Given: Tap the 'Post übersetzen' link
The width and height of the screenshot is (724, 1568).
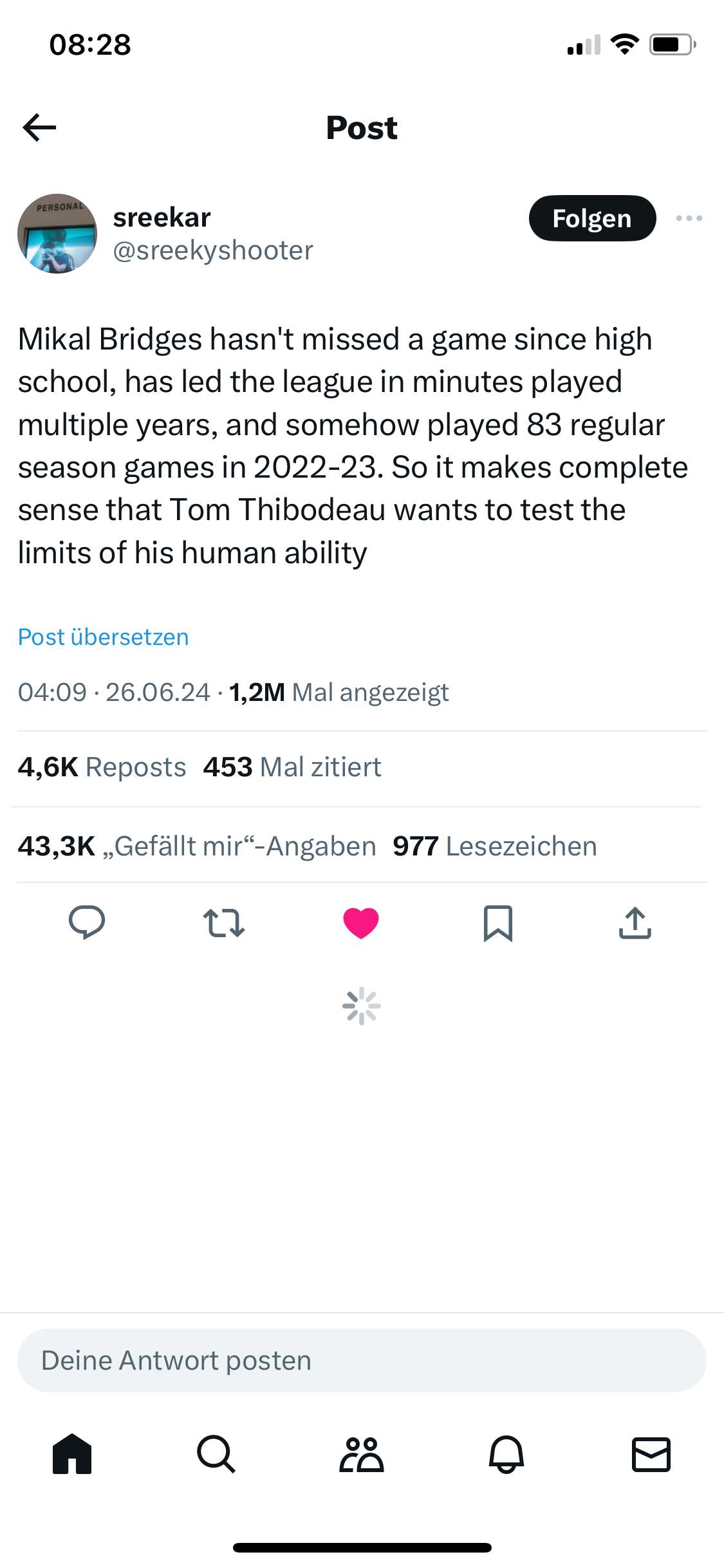Looking at the screenshot, I should 104,637.
